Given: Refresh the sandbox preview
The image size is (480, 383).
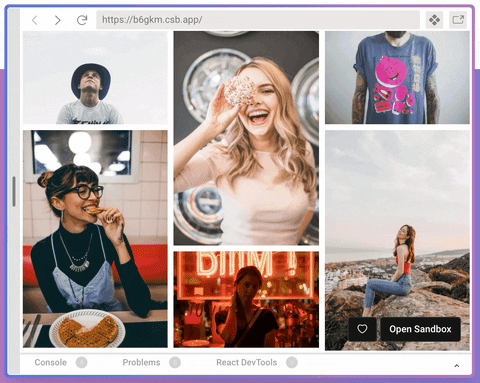Looking at the screenshot, I should (82, 20).
